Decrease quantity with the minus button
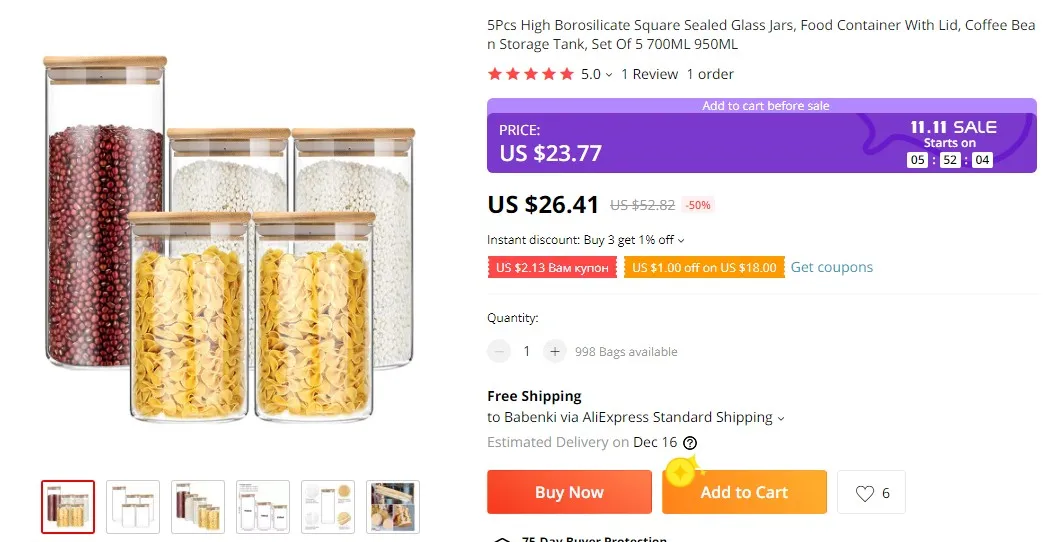1044x542 pixels. [x=499, y=352]
